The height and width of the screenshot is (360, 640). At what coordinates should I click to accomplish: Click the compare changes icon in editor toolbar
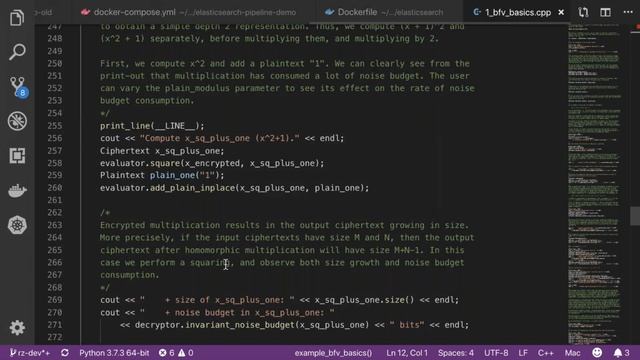[583, 12]
